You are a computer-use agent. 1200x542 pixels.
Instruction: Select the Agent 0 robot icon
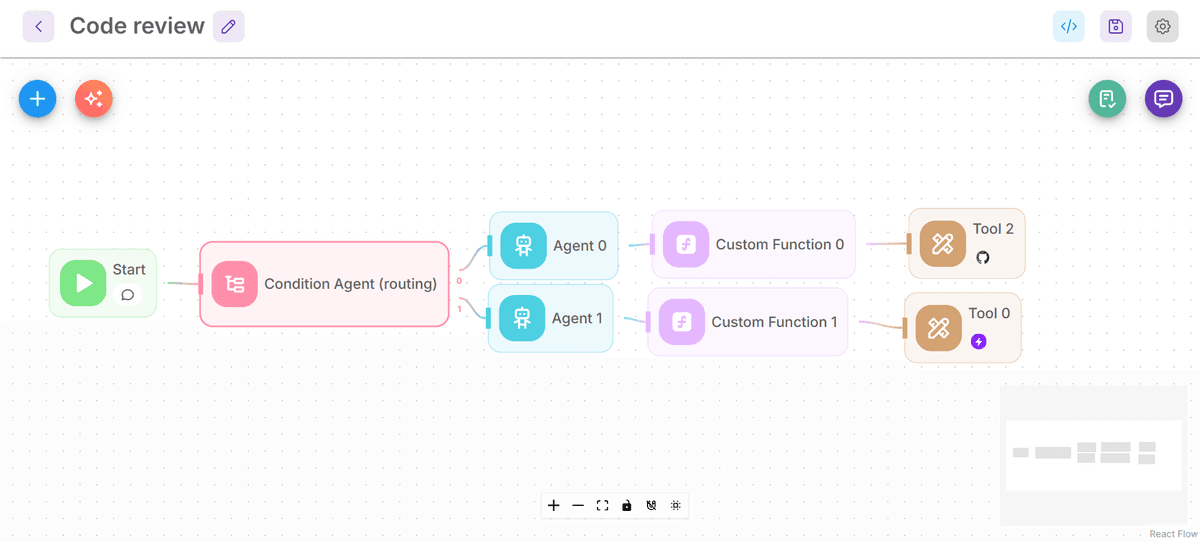pyautogui.click(x=523, y=245)
